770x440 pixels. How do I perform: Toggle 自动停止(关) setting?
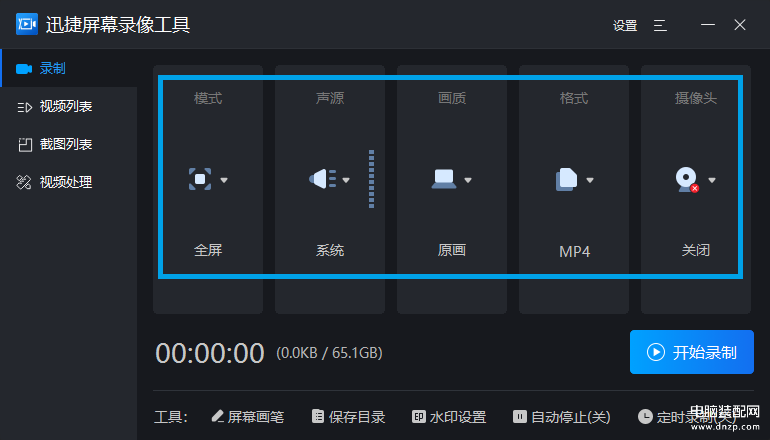coord(562,417)
